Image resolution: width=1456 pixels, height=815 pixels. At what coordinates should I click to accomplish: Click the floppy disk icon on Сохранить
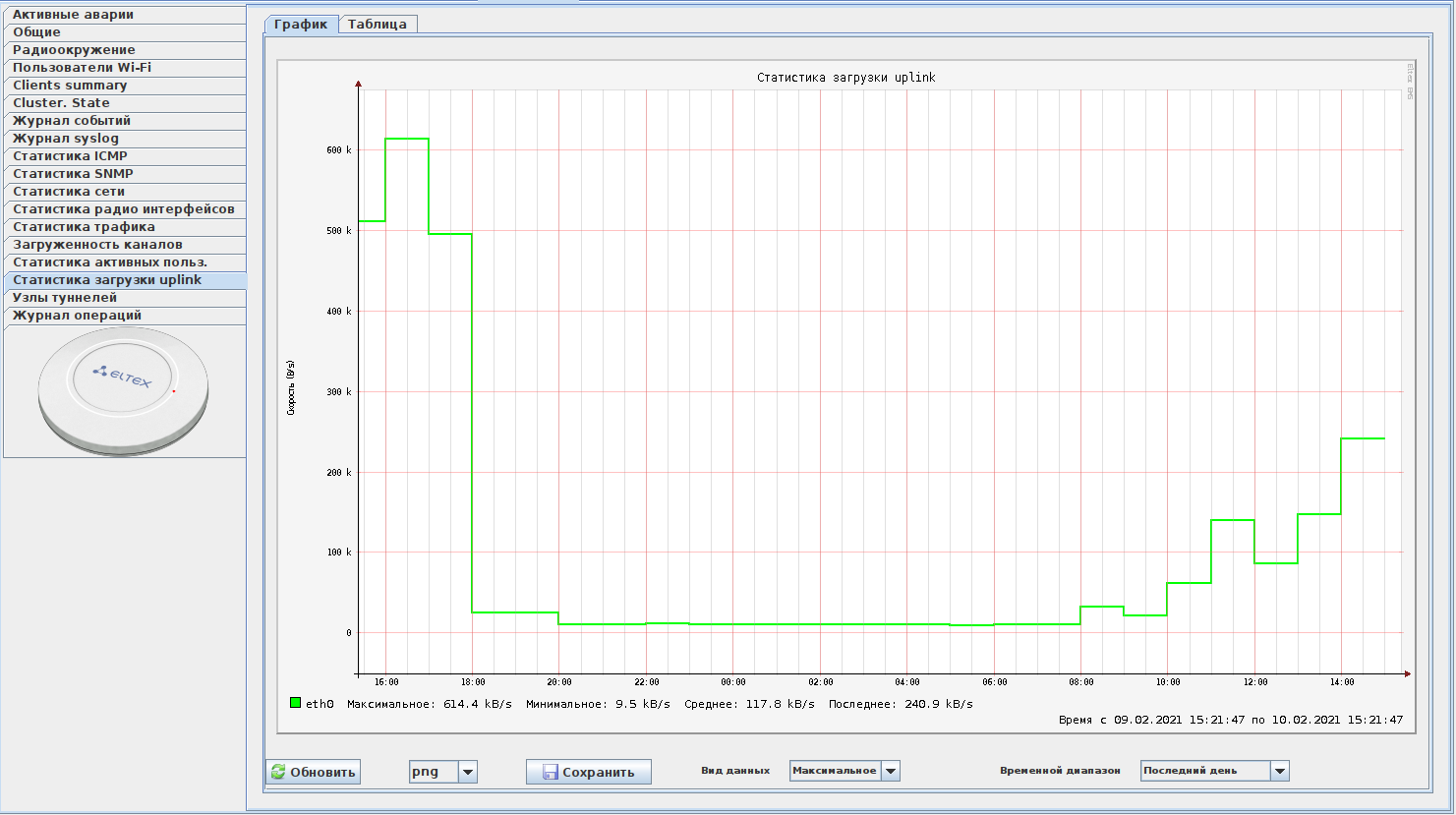[x=551, y=773]
